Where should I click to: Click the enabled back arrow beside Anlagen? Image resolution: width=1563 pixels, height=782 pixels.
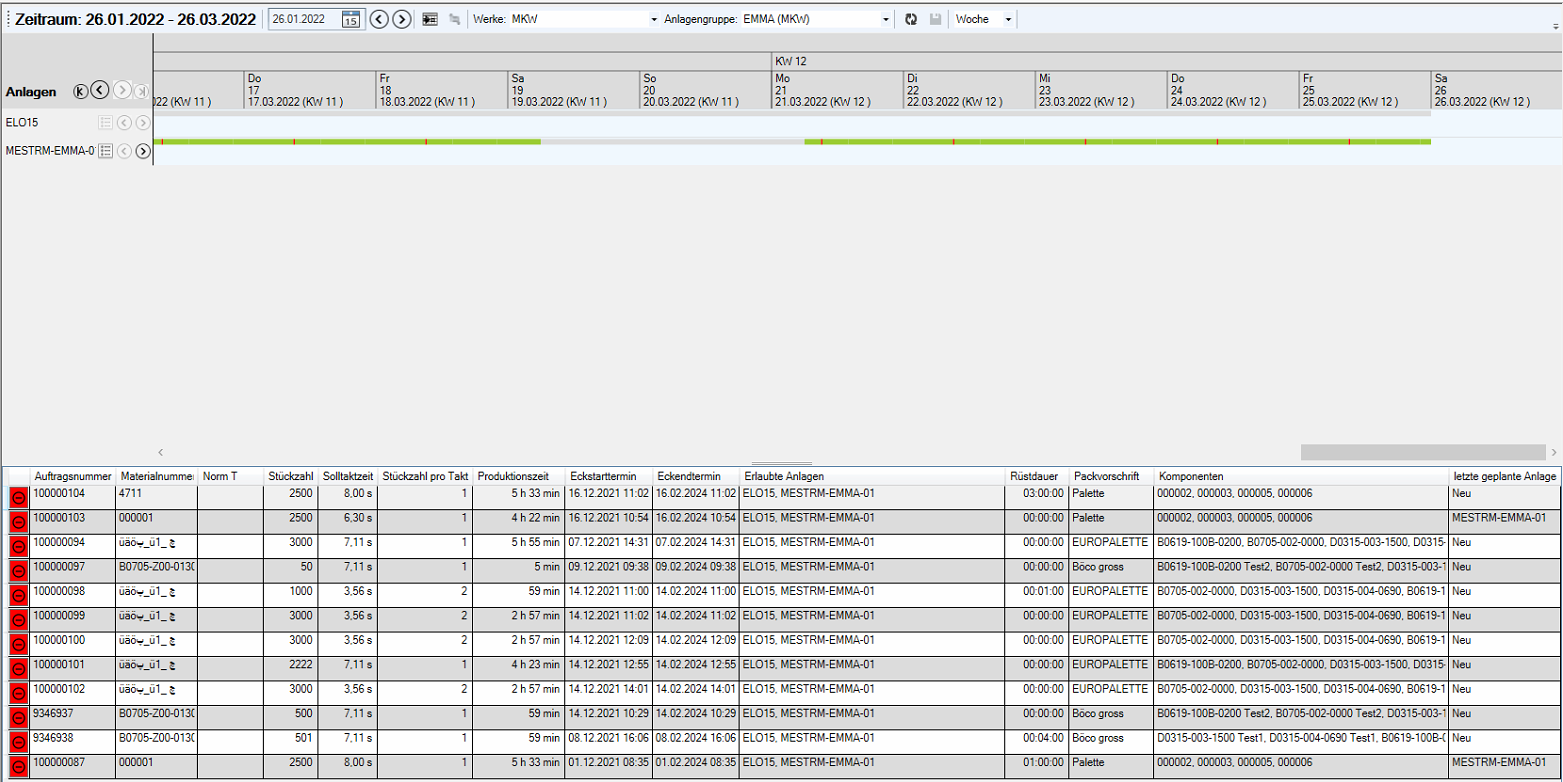tap(99, 91)
